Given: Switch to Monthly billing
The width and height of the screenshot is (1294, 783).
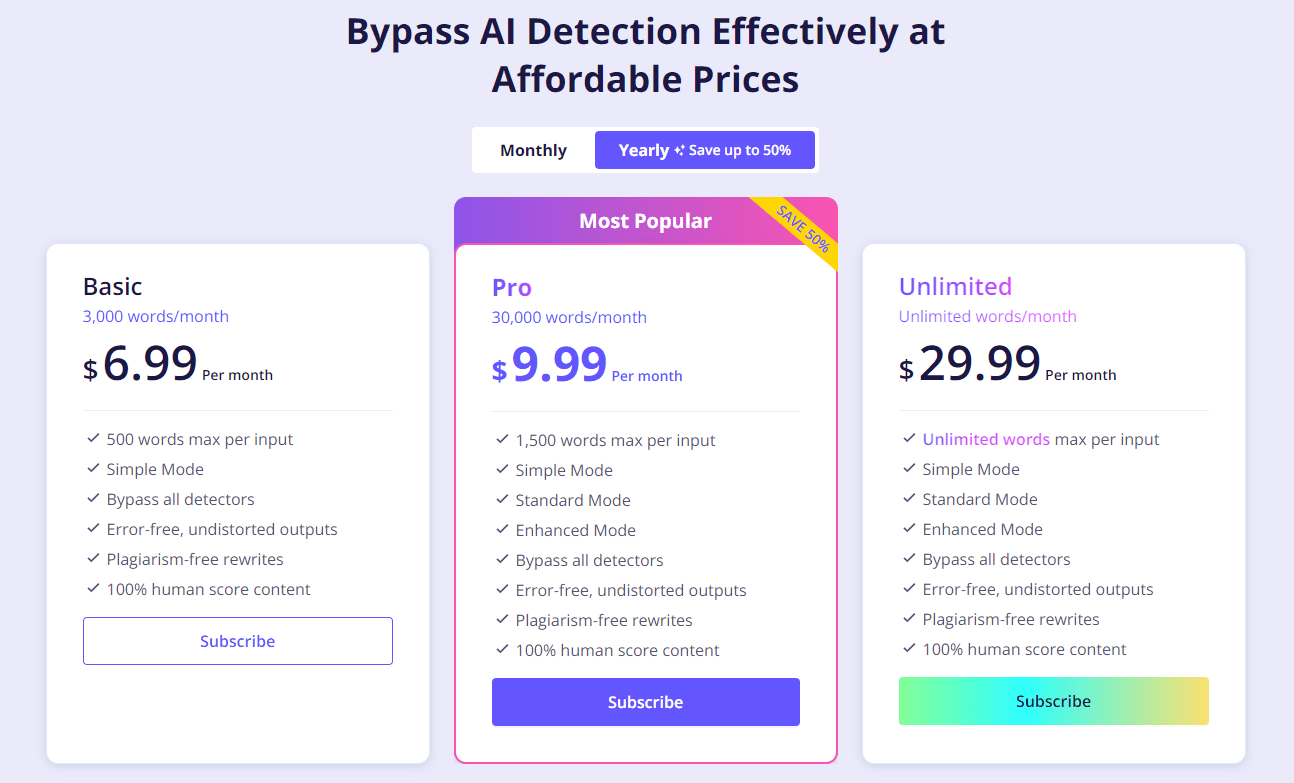Looking at the screenshot, I should click(x=533, y=150).
